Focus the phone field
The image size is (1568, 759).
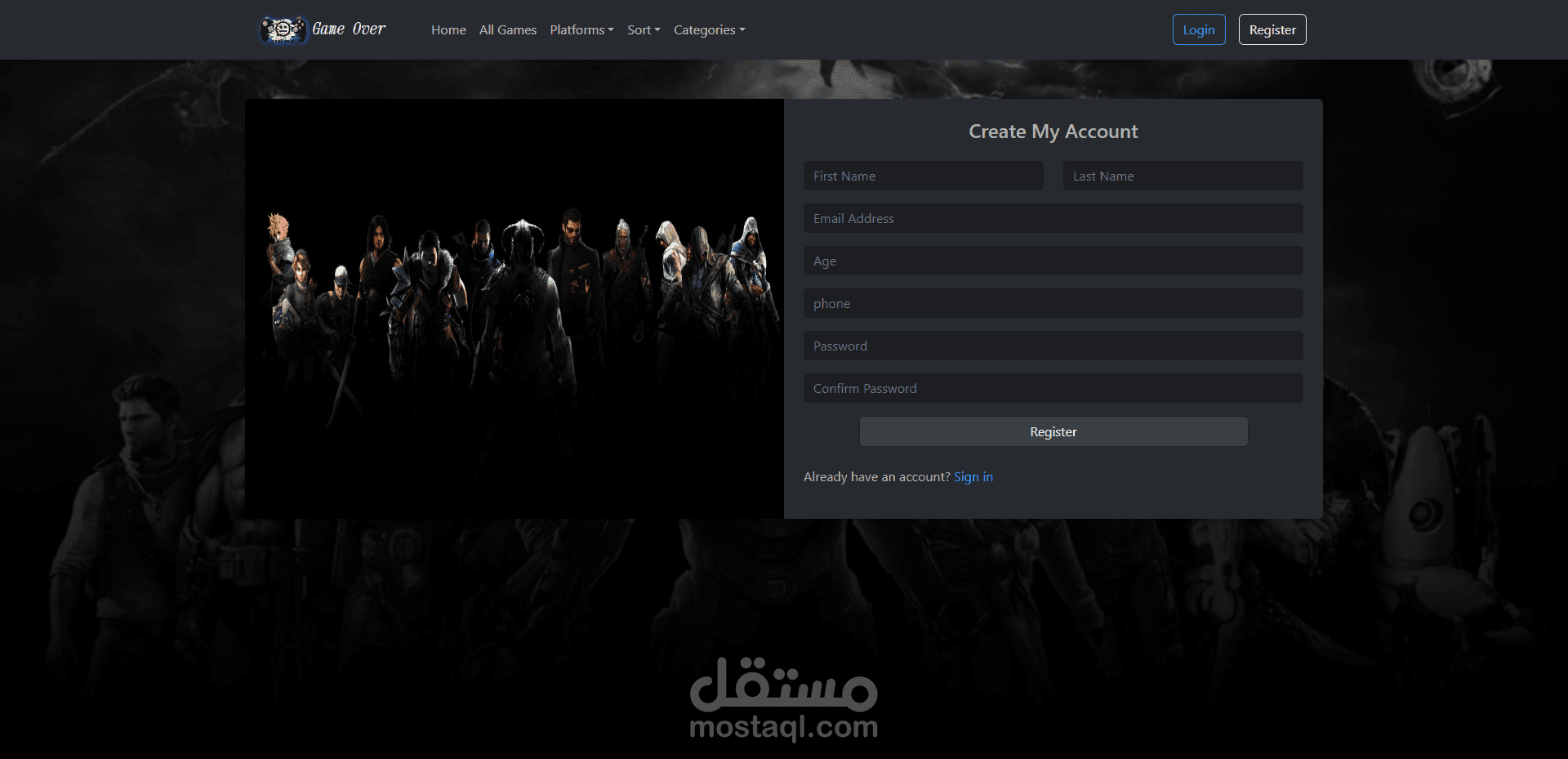[x=1053, y=303]
